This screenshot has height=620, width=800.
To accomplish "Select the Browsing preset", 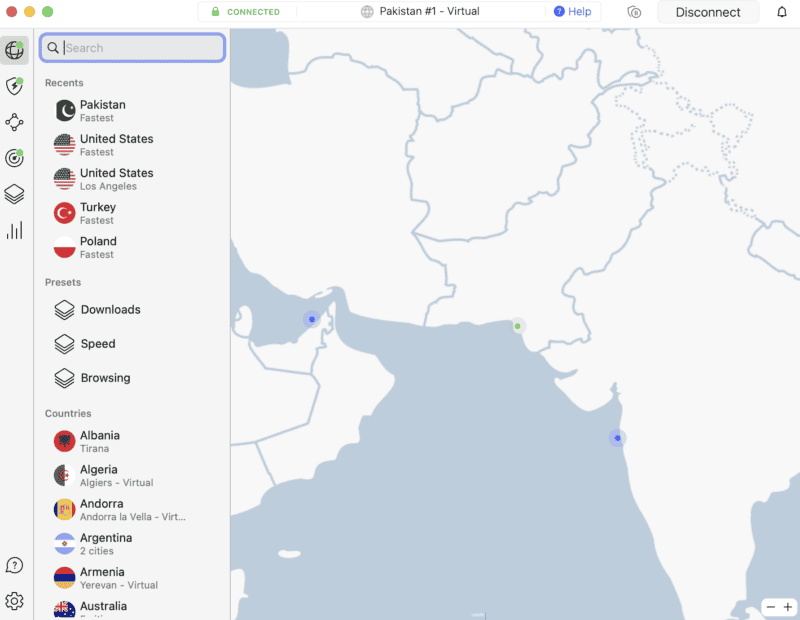I will [x=105, y=378].
